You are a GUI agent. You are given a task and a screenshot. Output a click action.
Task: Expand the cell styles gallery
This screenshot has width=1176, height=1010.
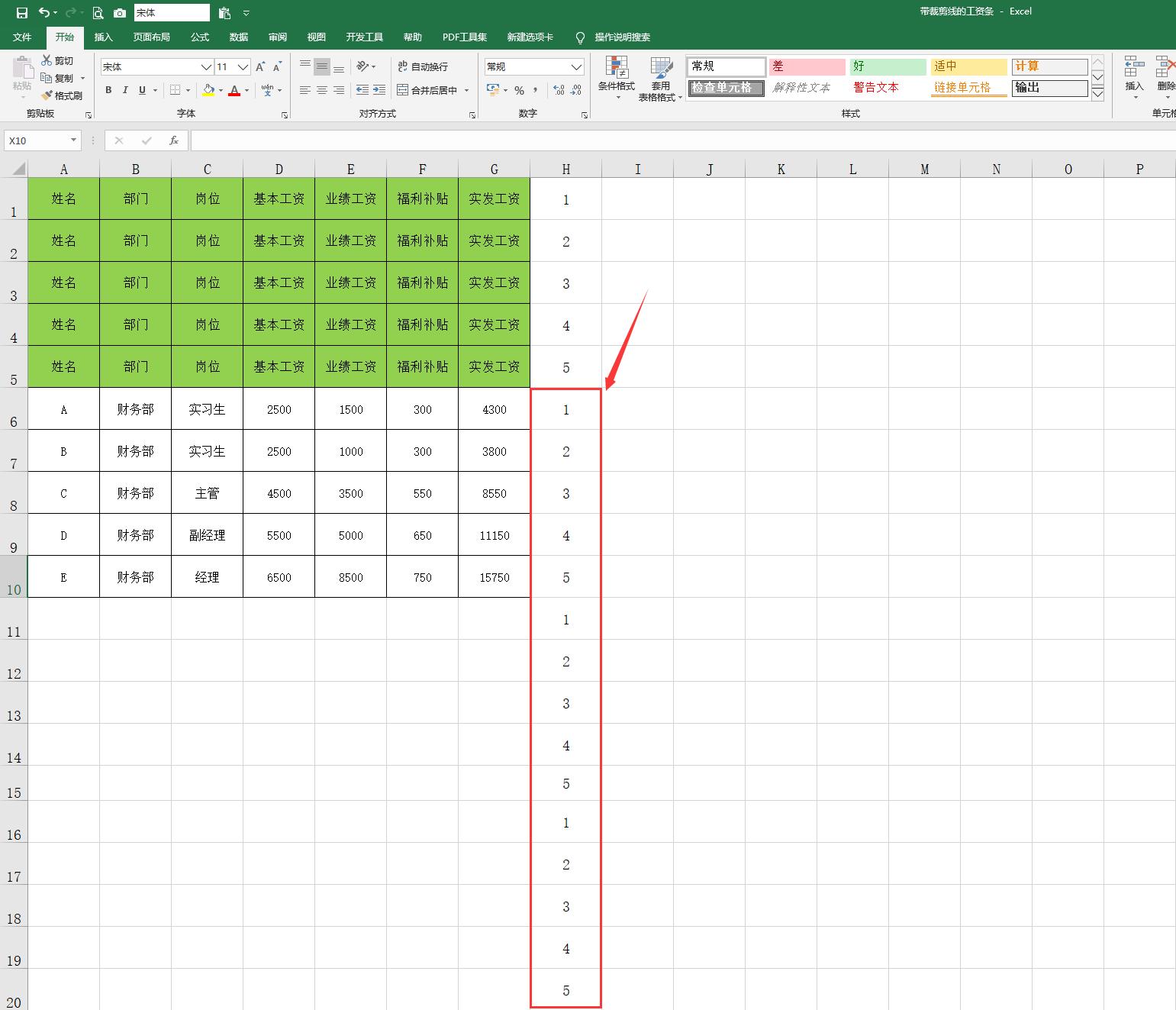tap(1098, 94)
